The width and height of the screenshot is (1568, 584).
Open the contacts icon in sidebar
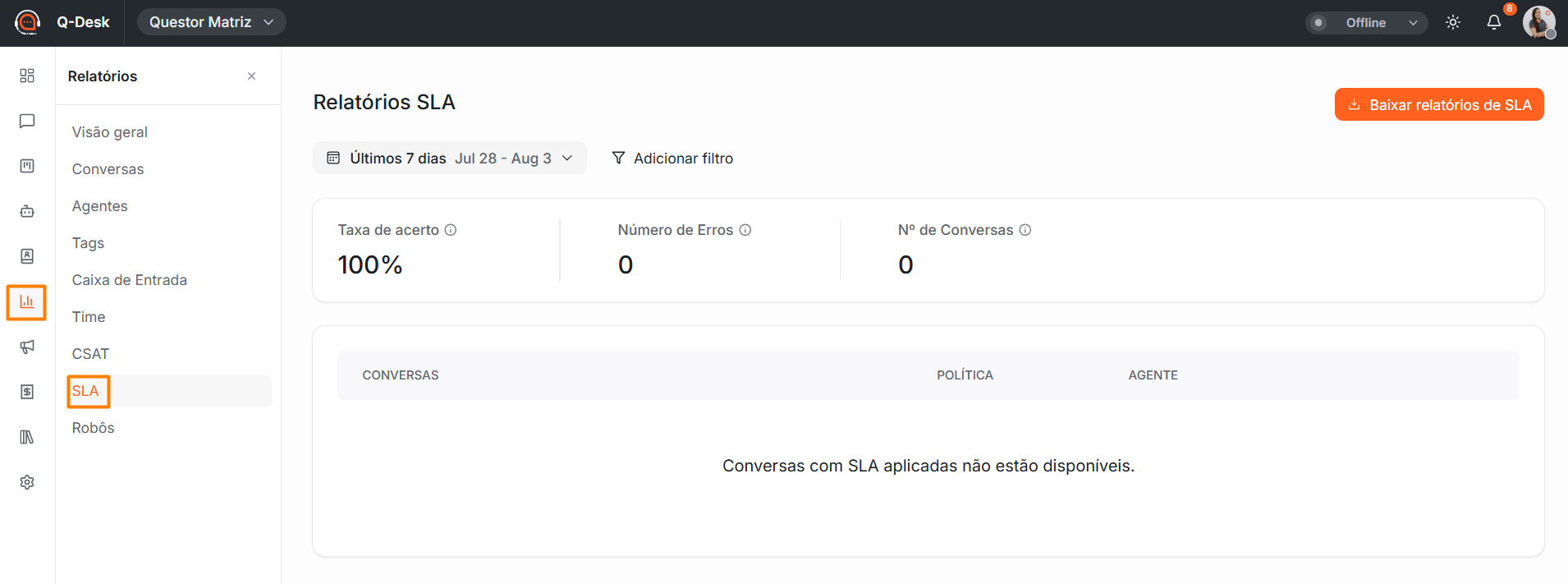pyautogui.click(x=27, y=256)
